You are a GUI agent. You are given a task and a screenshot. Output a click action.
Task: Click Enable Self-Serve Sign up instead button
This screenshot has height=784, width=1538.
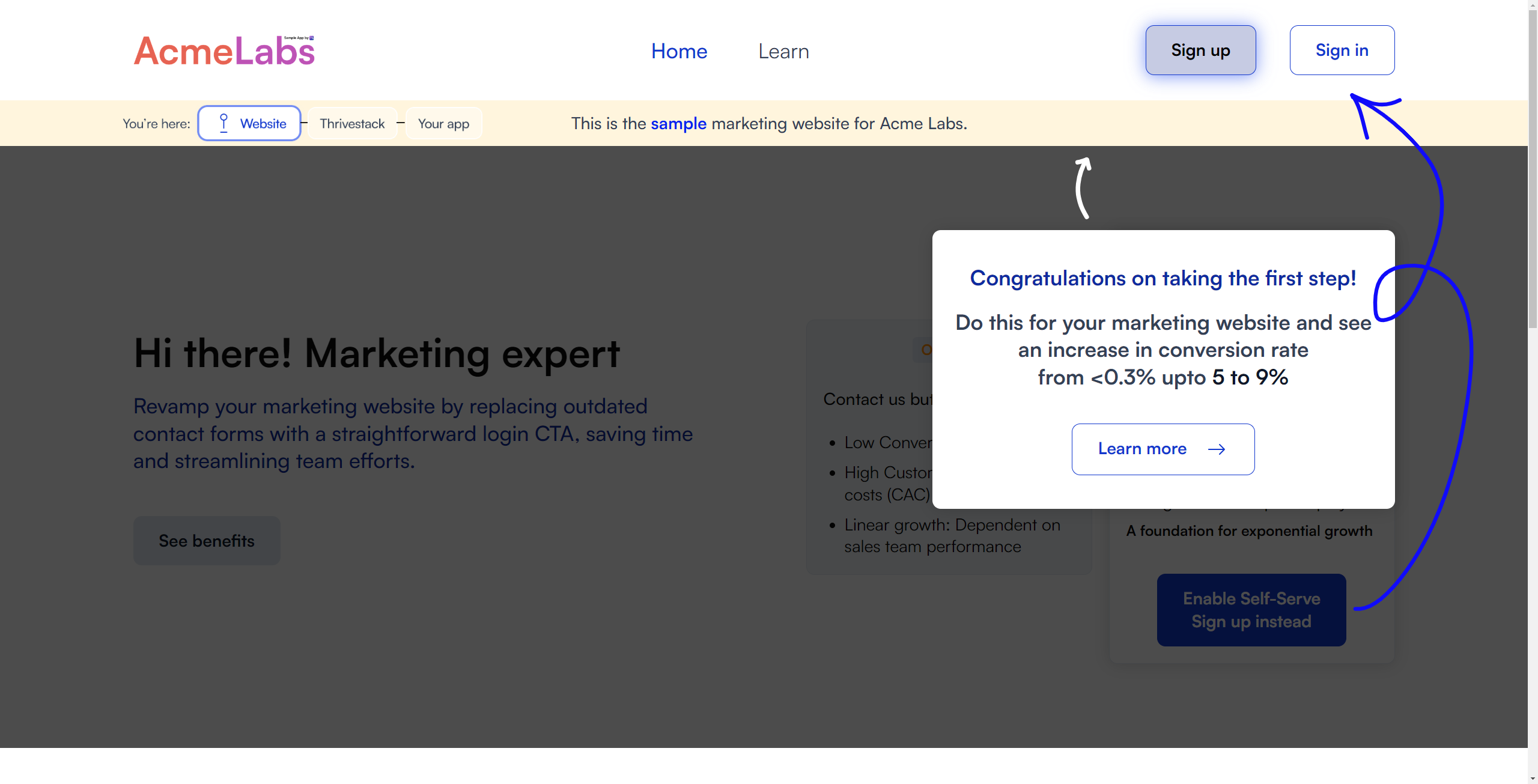pos(1251,610)
